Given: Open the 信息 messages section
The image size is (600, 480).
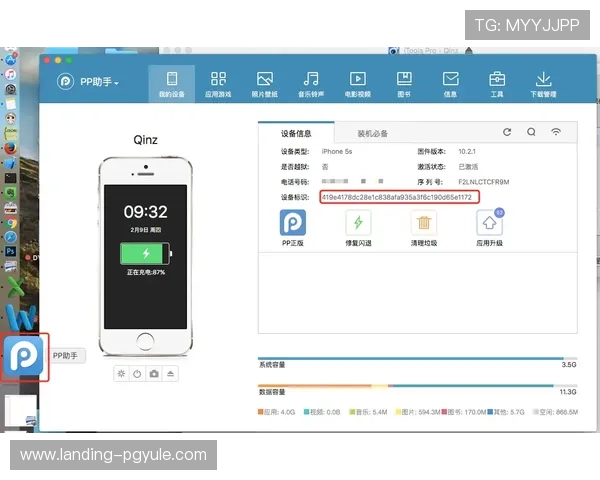Looking at the screenshot, I should point(450,84).
